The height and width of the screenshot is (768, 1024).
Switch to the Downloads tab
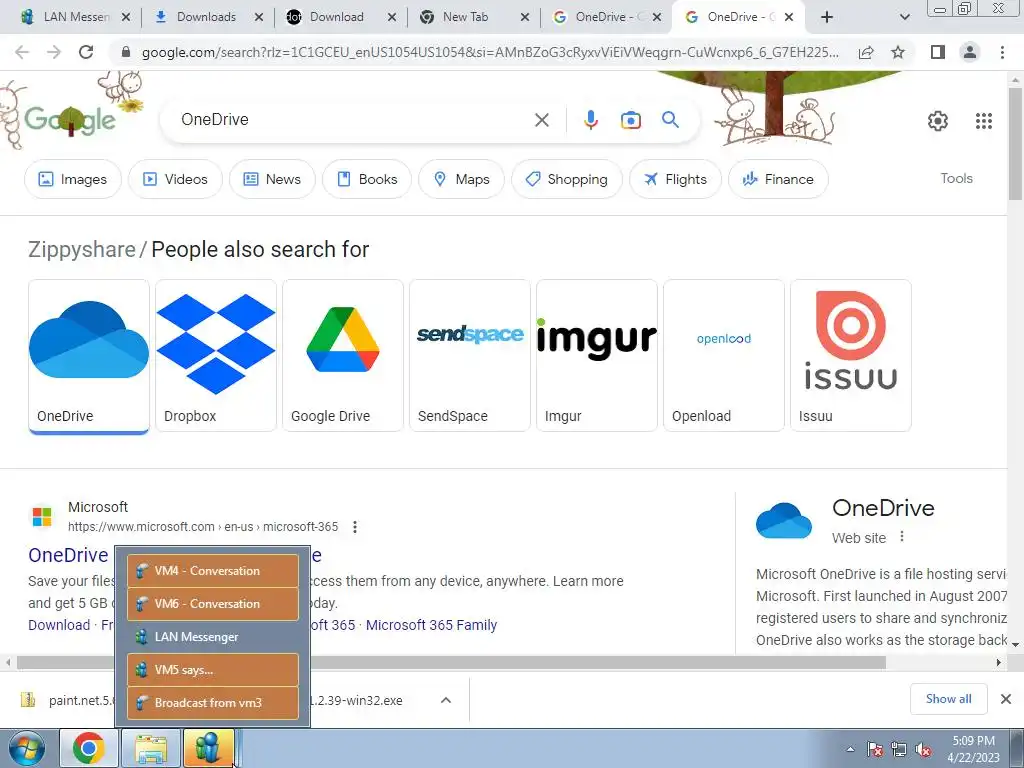tap(206, 17)
